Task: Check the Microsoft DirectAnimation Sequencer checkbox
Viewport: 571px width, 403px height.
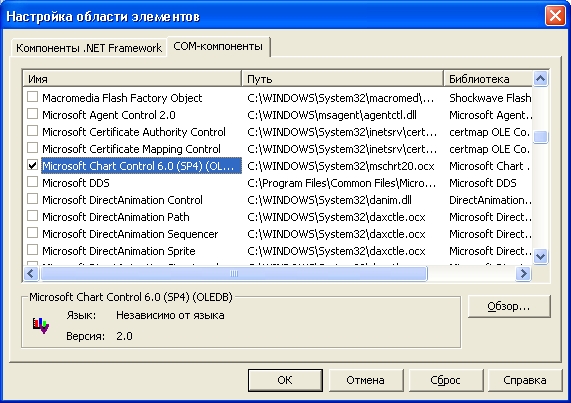Action: pos(32,233)
